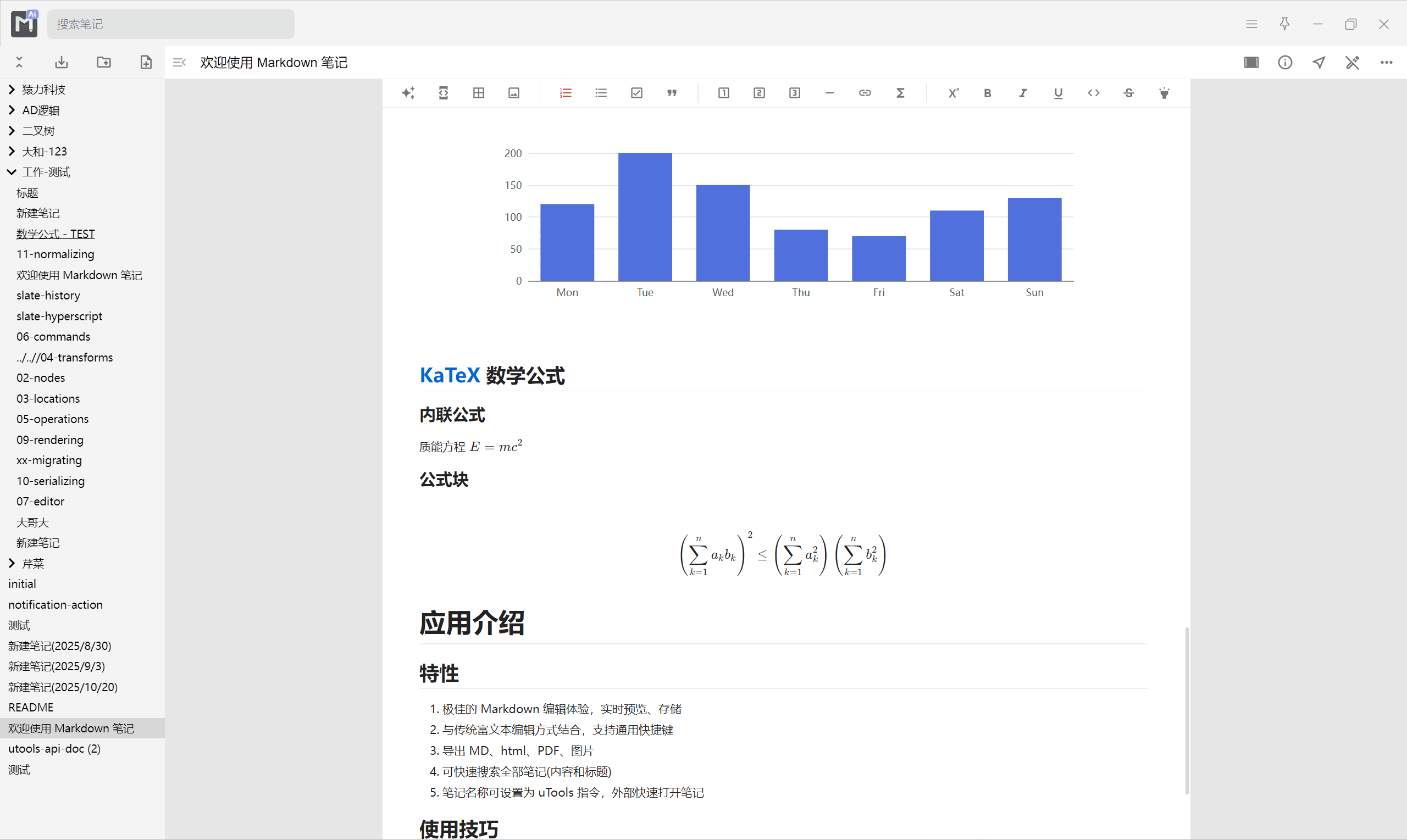Insert hyperlink via toolbar link icon
This screenshot has height=840, width=1407.
(865, 93)
